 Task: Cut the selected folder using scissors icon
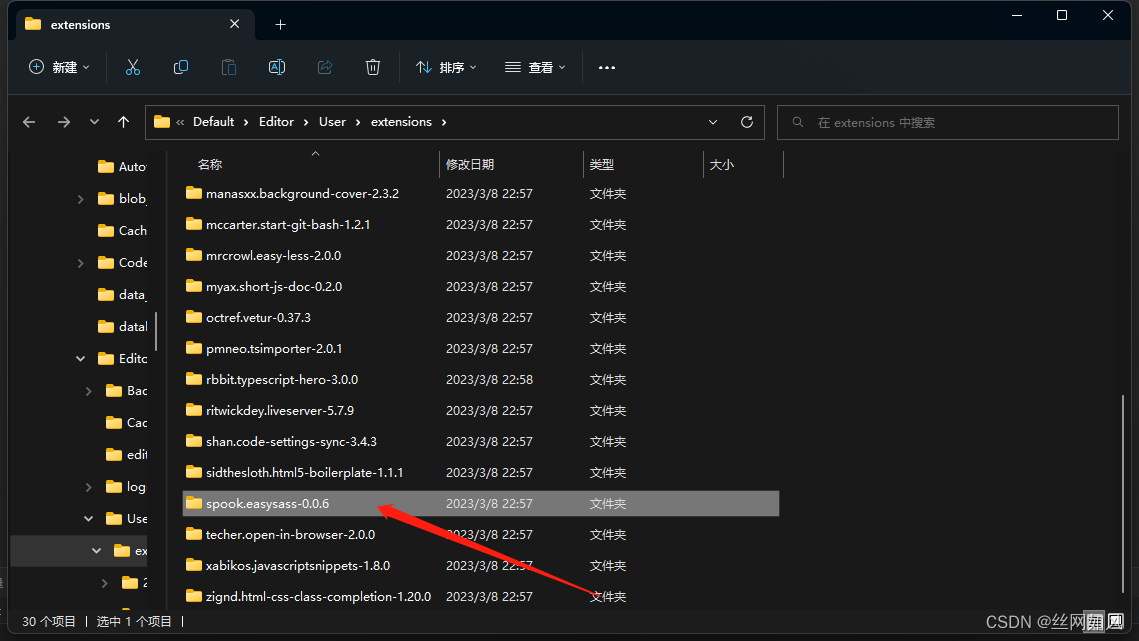click(x=133, y=67)
